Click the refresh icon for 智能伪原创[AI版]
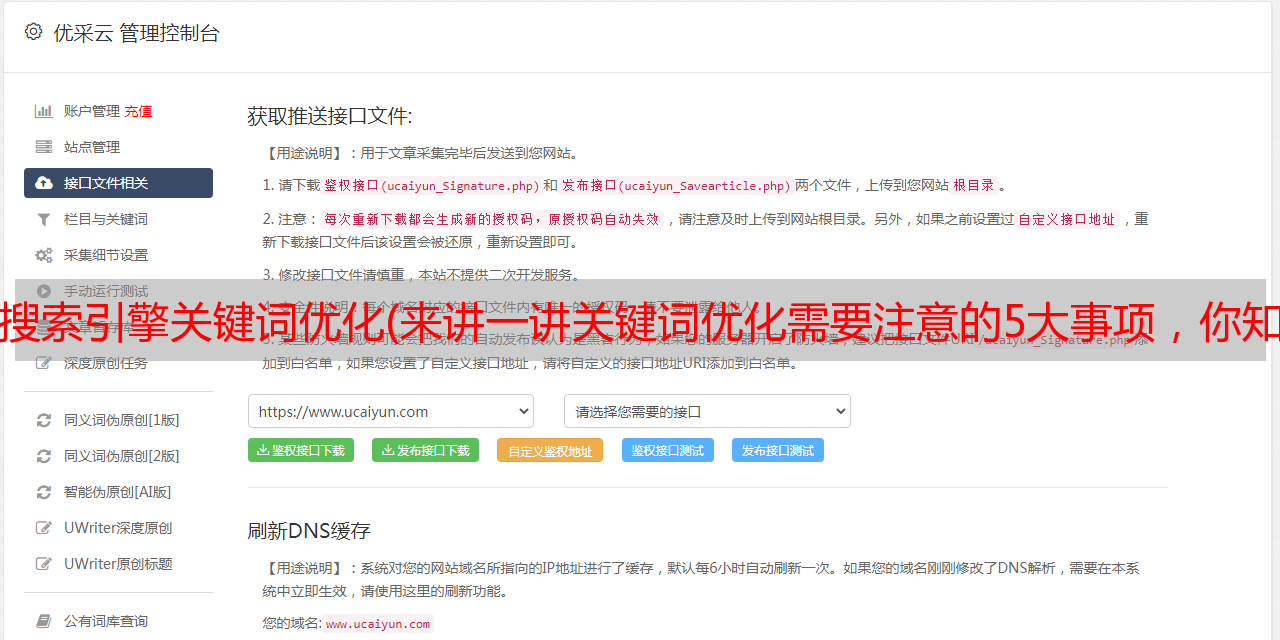The image size is (1280, 640). pyautogui.click(x=44, y=492)
